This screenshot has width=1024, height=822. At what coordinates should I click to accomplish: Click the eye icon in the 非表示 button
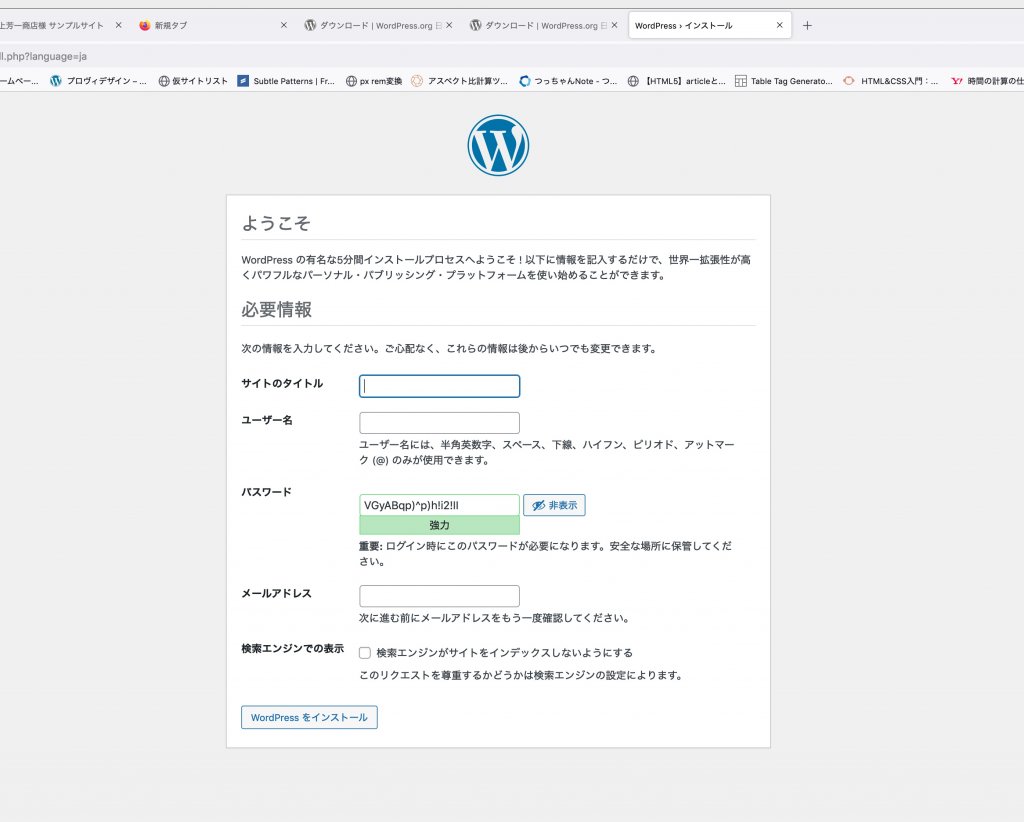tap(538, 506)
